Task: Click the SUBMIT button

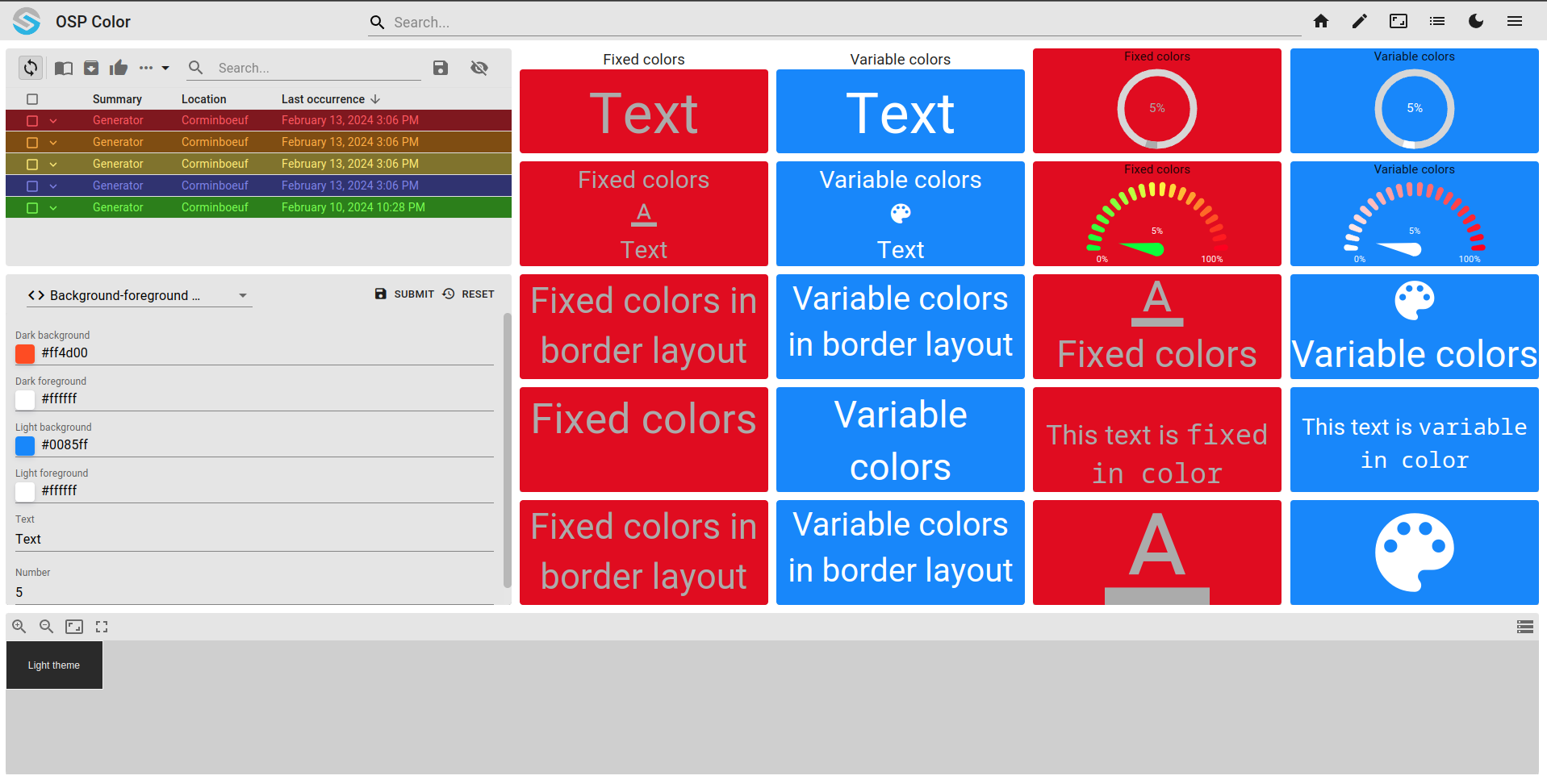Action: click(x=404, y=294)
